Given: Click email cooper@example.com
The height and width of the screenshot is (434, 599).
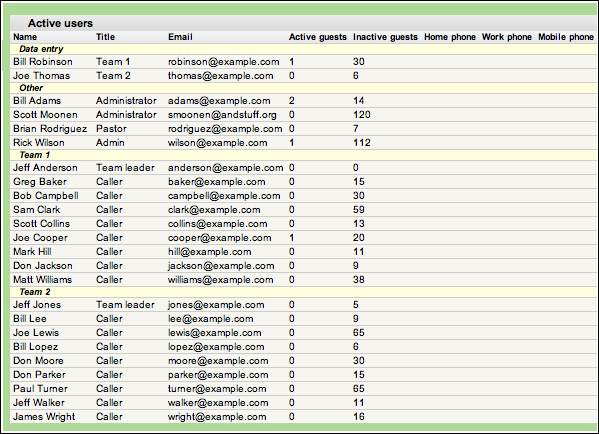Looking at the screenshot, I should 219,238.
